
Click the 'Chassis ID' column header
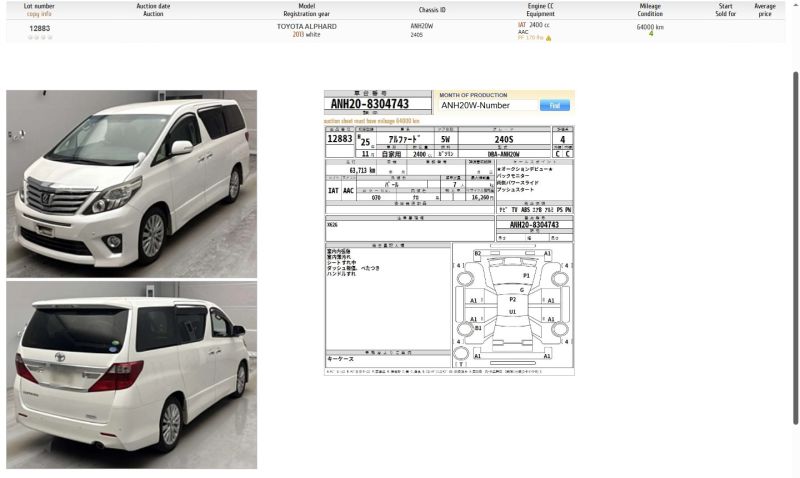[x=432, y=10]
